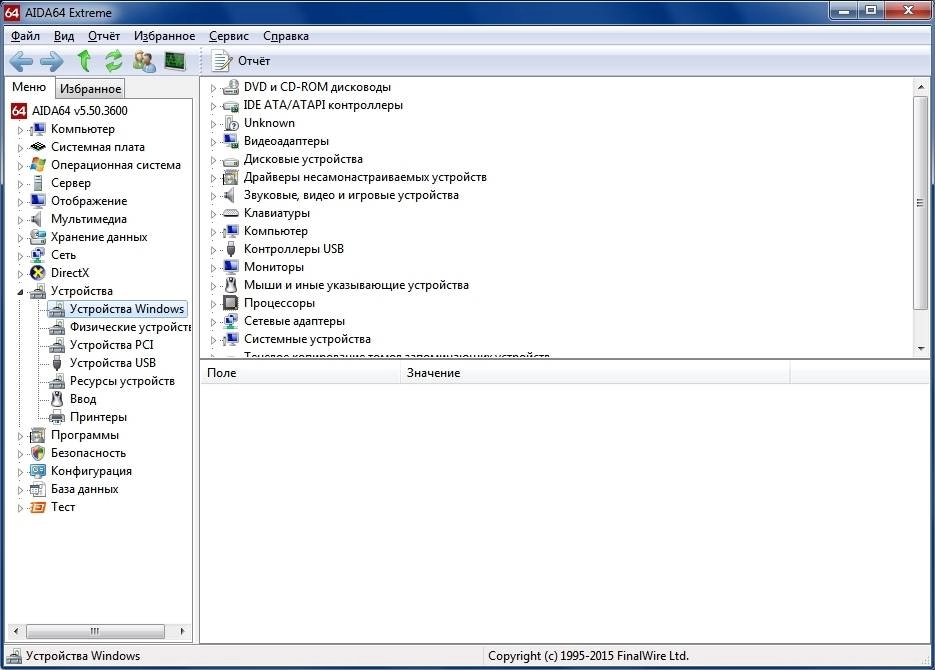This screenshot has height=670, width=935.
Task: Open the Вид menu
Action: pos(64,36)
